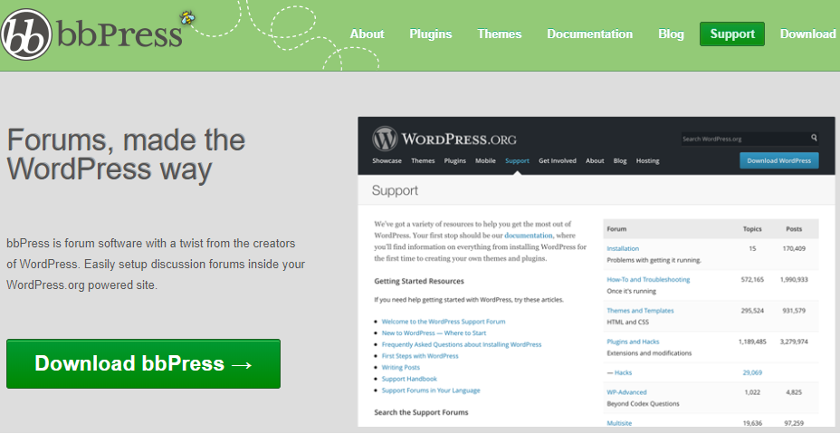
Task: Click the WordPress W logo in screenshot
Action: pyautogui.click(x=385, y=138)
